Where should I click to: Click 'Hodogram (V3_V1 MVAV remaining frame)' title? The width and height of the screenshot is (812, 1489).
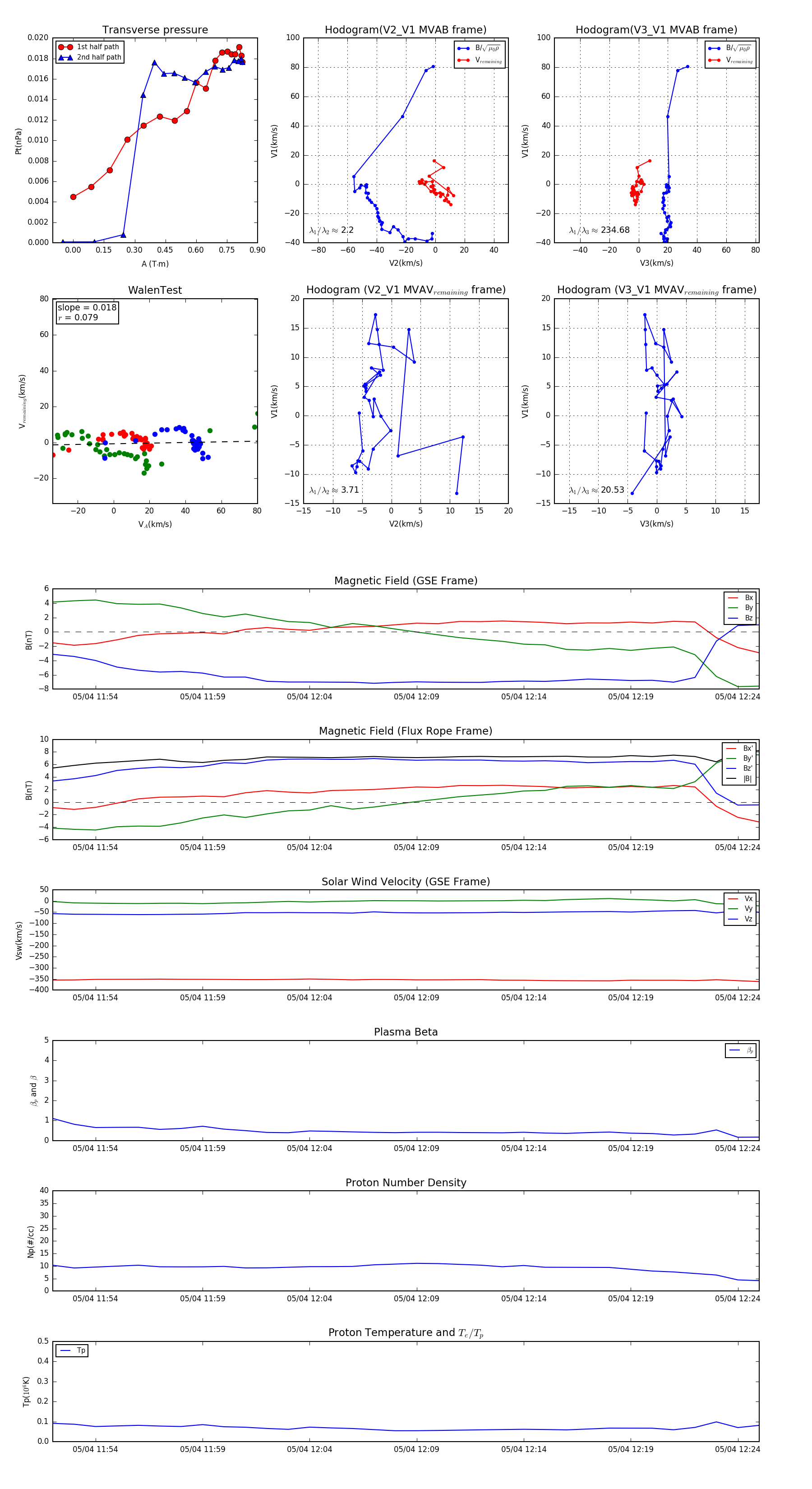pos(656,290)
